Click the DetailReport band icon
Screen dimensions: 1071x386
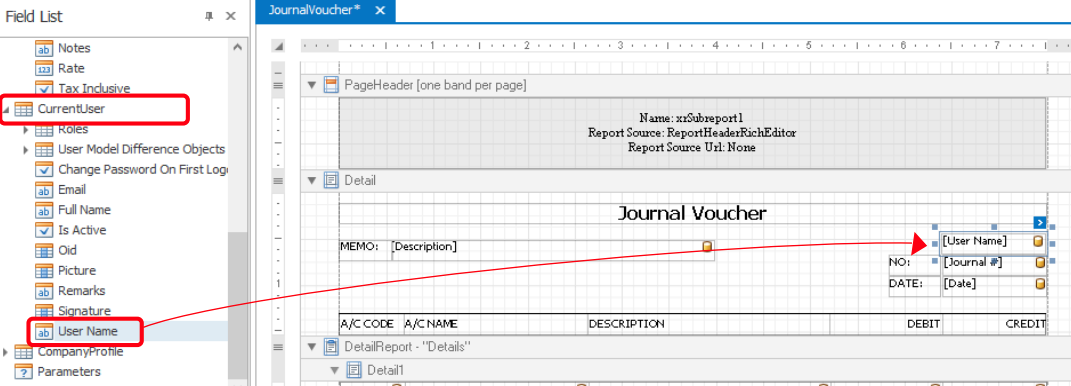331,346
